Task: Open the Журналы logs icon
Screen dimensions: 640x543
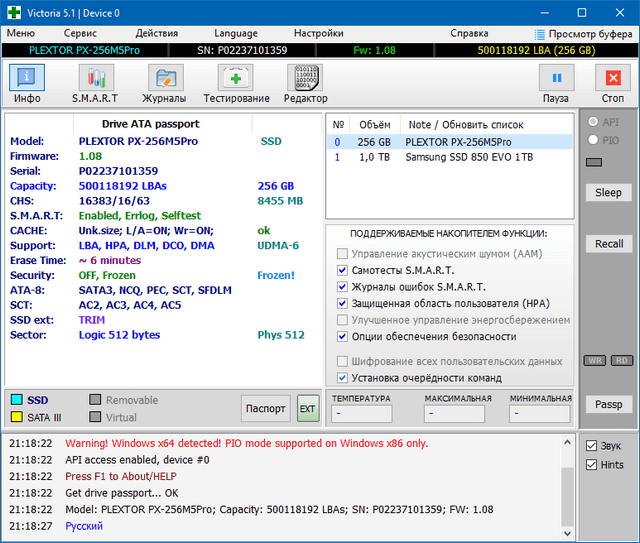Action: 165,78
